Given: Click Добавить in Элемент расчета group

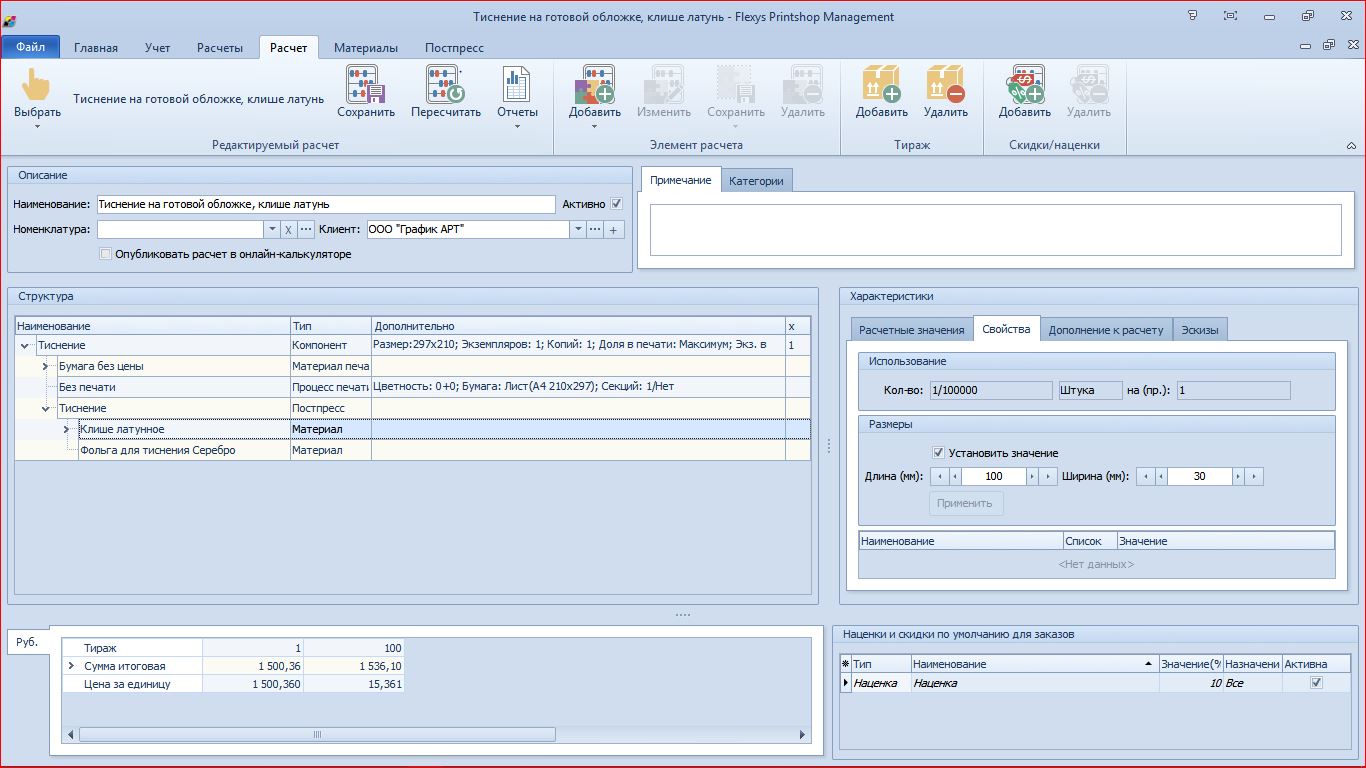Looking at the screenshot, I should (x=595, y=86).
